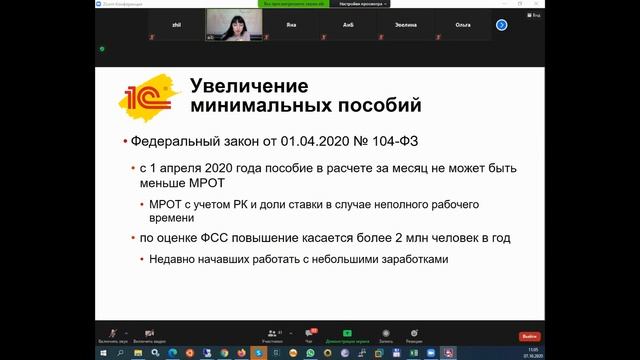
Task: Click muted mic icon on АлБ tile
Action: (x=324, y=37)
